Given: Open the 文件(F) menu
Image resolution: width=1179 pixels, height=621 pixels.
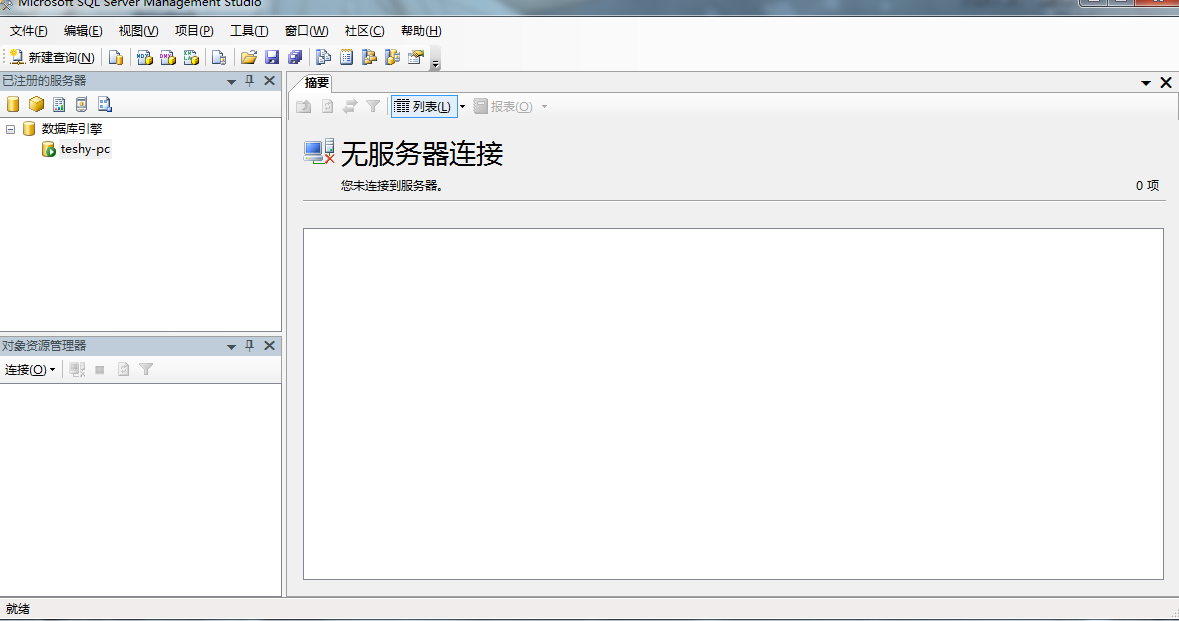Looking at the screenshot, I should coord(29,31).
